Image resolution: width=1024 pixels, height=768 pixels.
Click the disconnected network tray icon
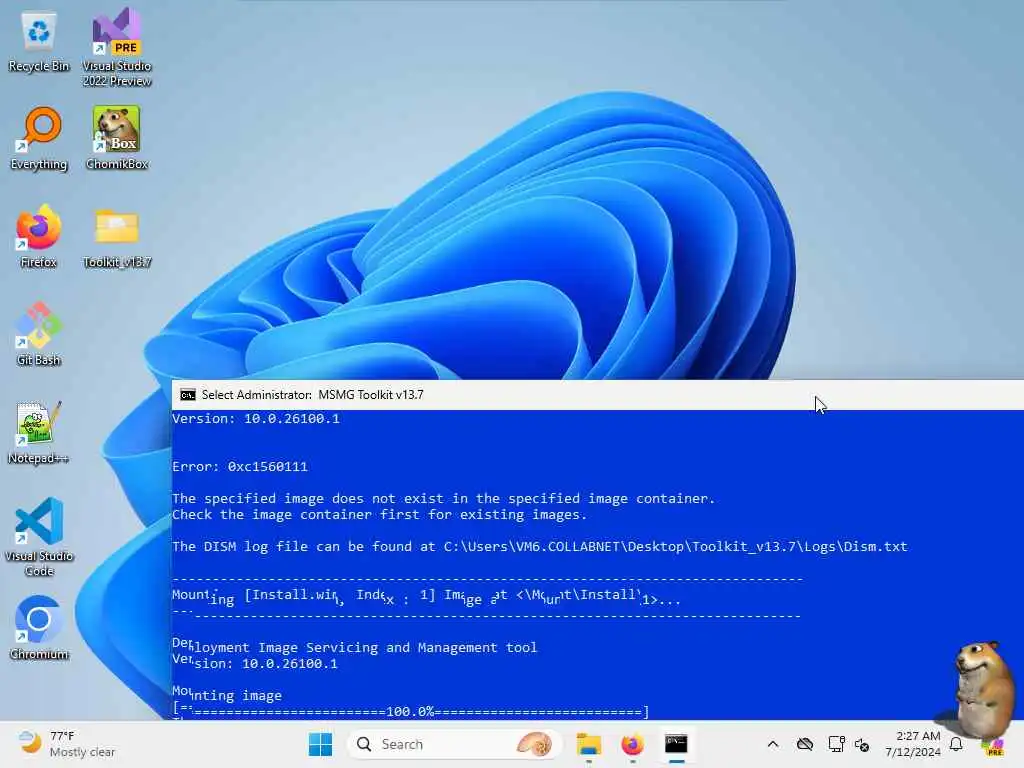tap(862, 744)
